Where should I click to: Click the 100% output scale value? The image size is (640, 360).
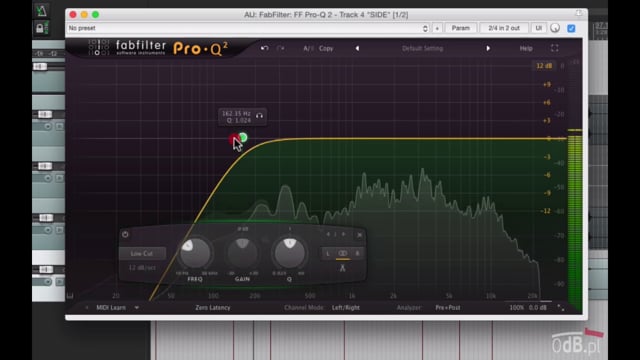[x=516, y=307]
